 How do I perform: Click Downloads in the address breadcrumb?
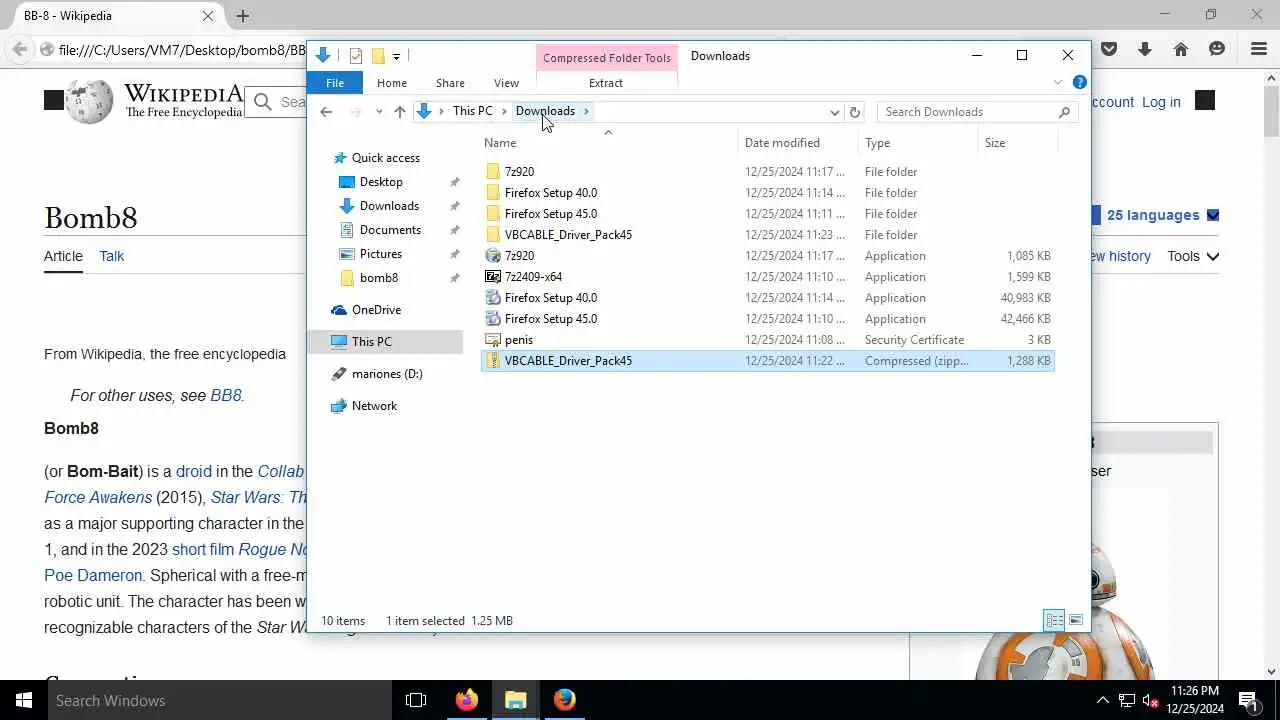545,111
